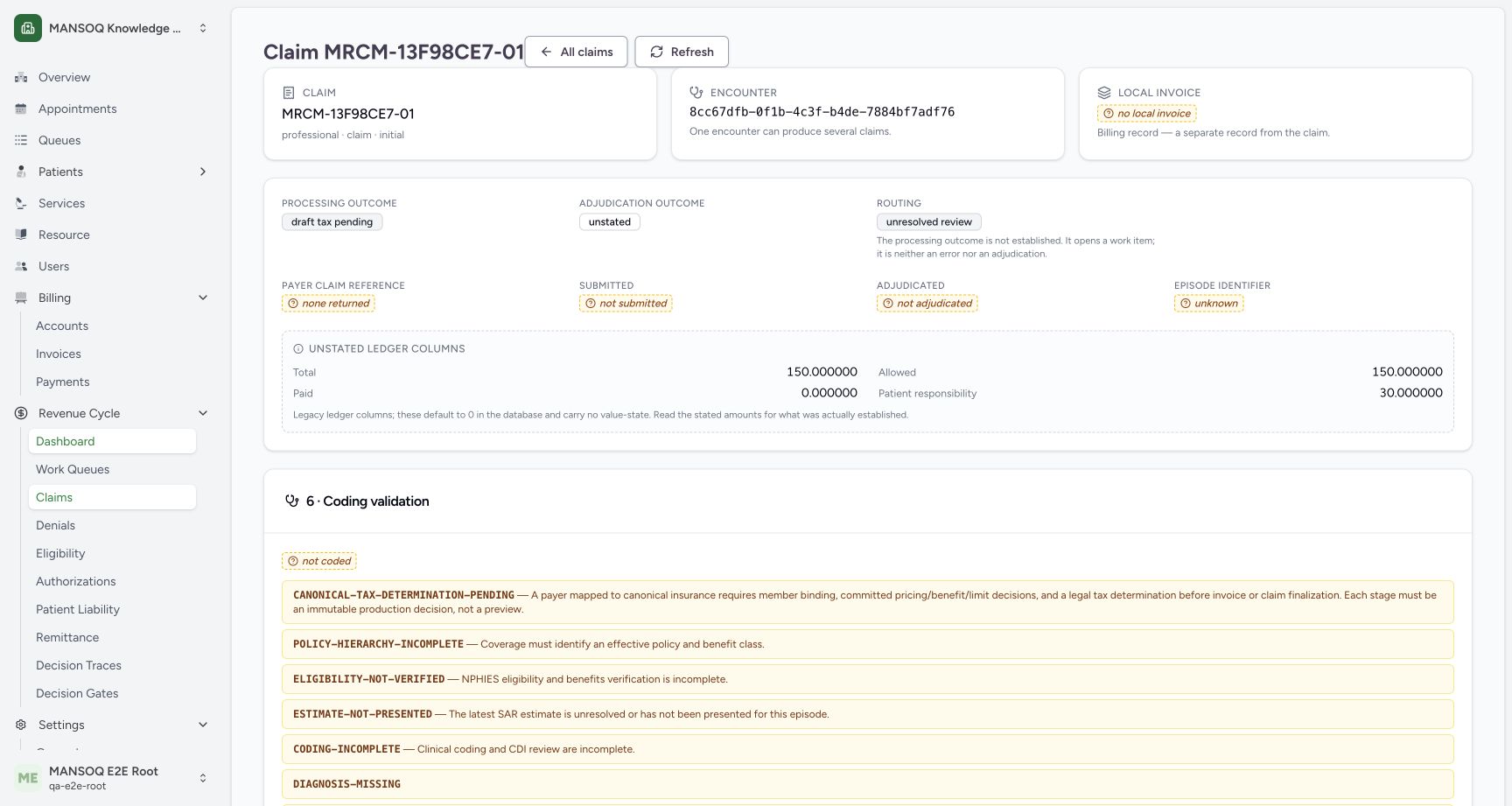Navigate to Eligibility

point(112,553)
